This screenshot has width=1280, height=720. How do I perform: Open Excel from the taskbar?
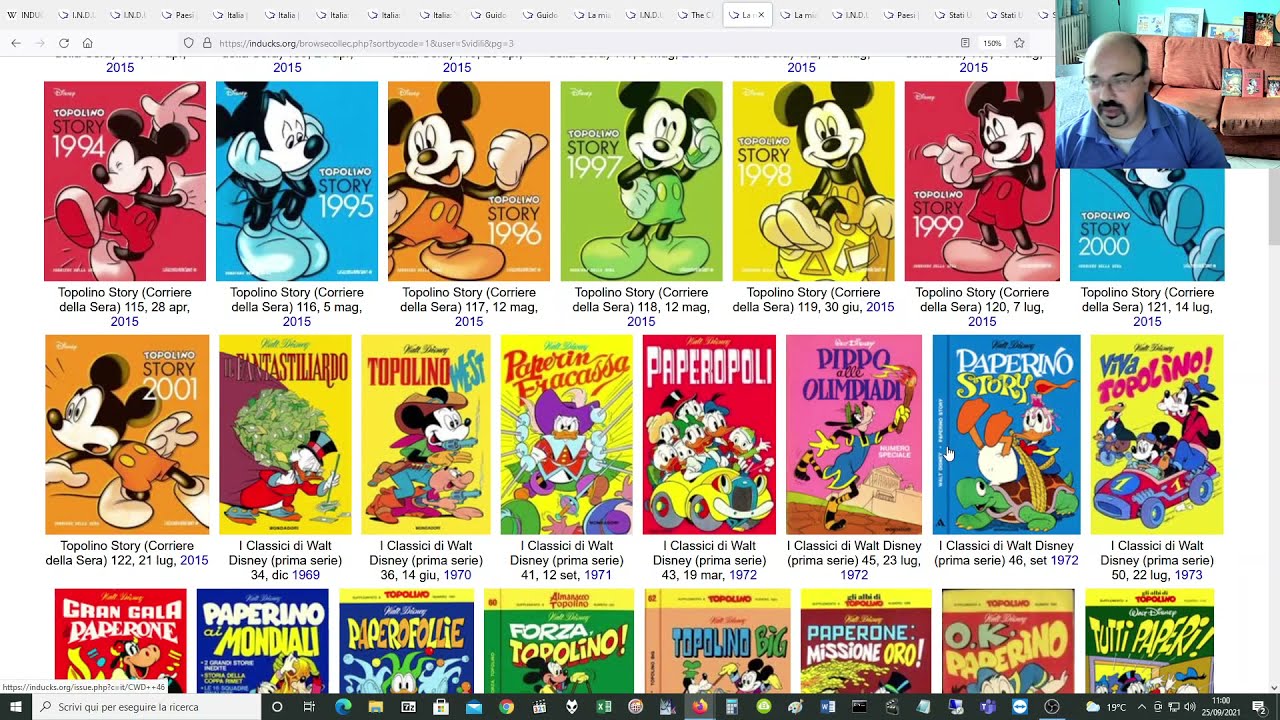pyautogui.click(x=603, y=707)
